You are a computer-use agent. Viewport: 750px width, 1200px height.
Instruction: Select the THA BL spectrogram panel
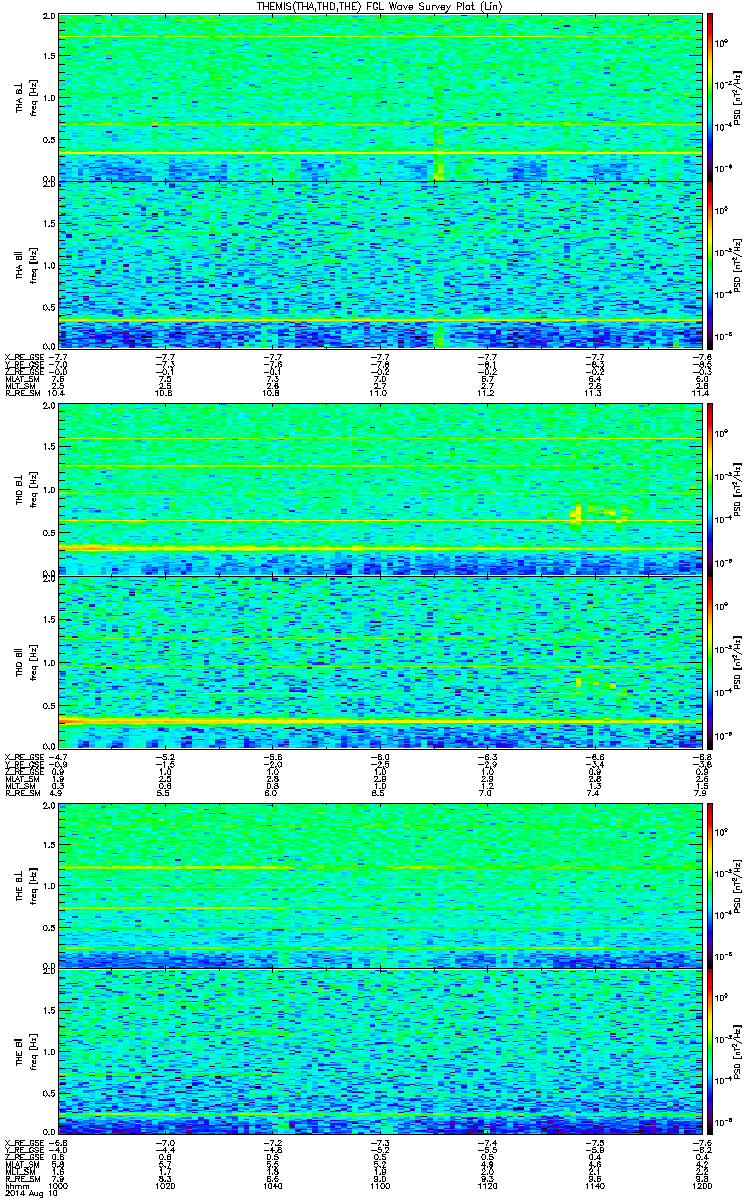click(380, 97)
